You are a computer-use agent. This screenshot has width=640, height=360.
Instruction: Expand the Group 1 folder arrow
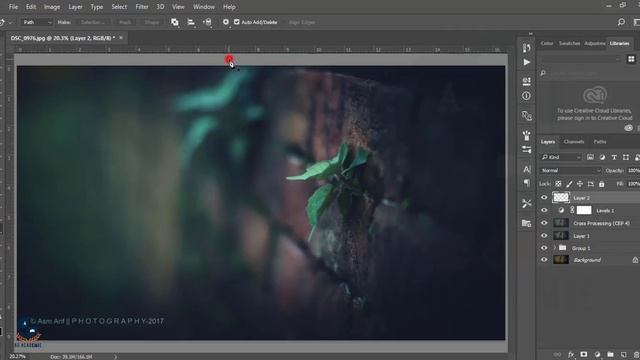(x=554, y=248)
